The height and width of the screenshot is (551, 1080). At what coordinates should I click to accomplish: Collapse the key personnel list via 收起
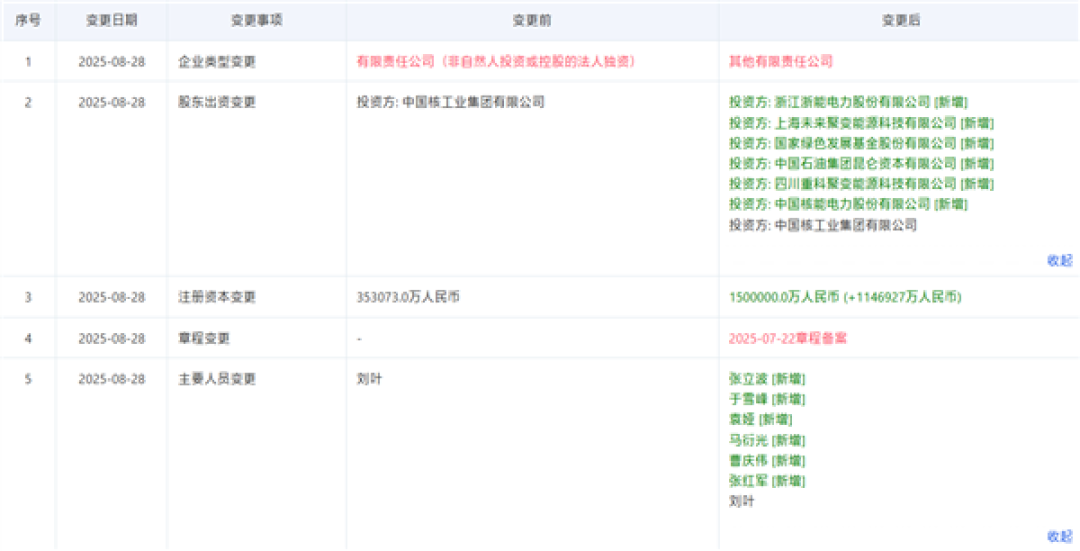coord(1059,536)
